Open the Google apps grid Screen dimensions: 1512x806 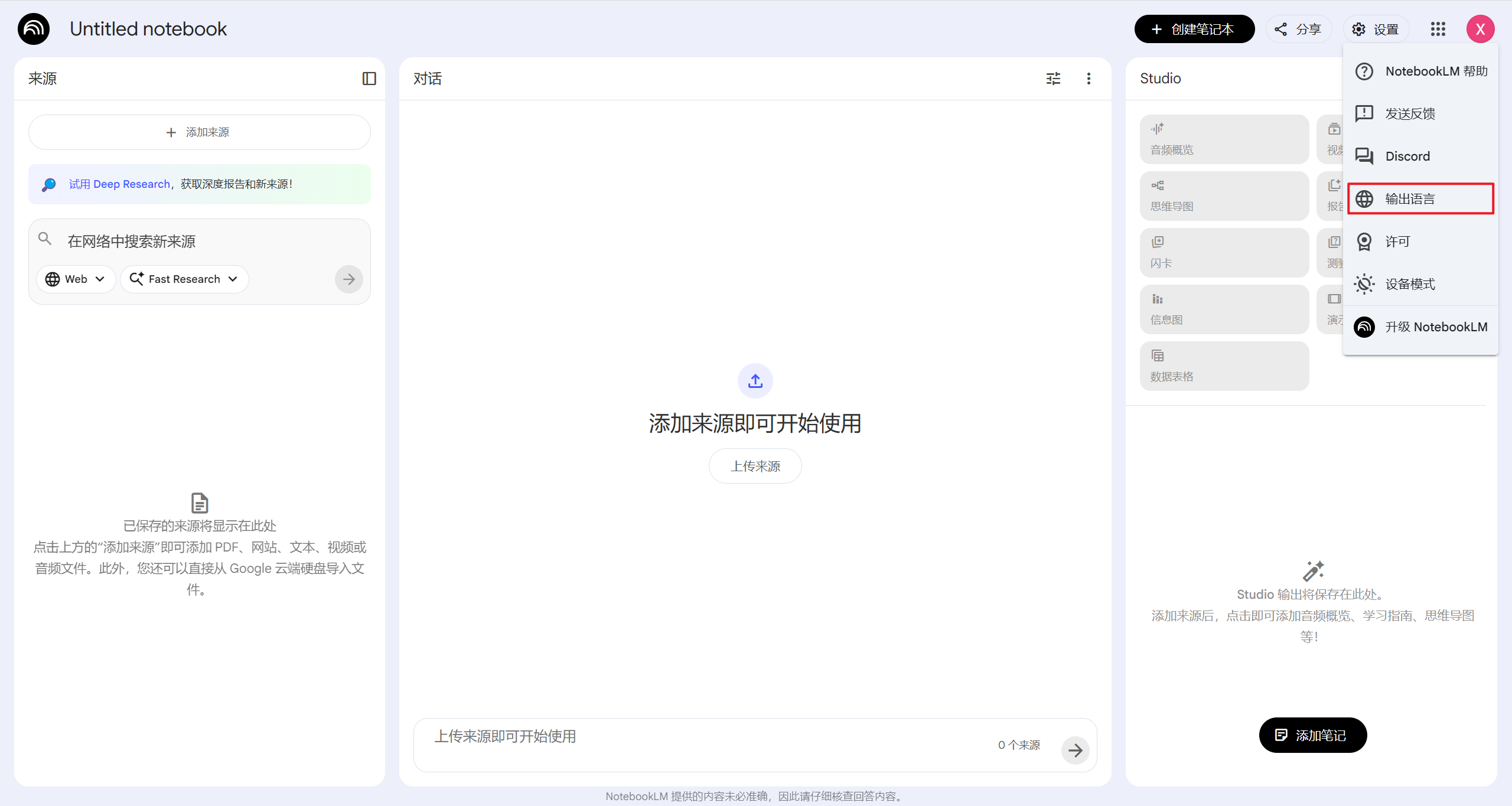click(x=1438, y=29)
